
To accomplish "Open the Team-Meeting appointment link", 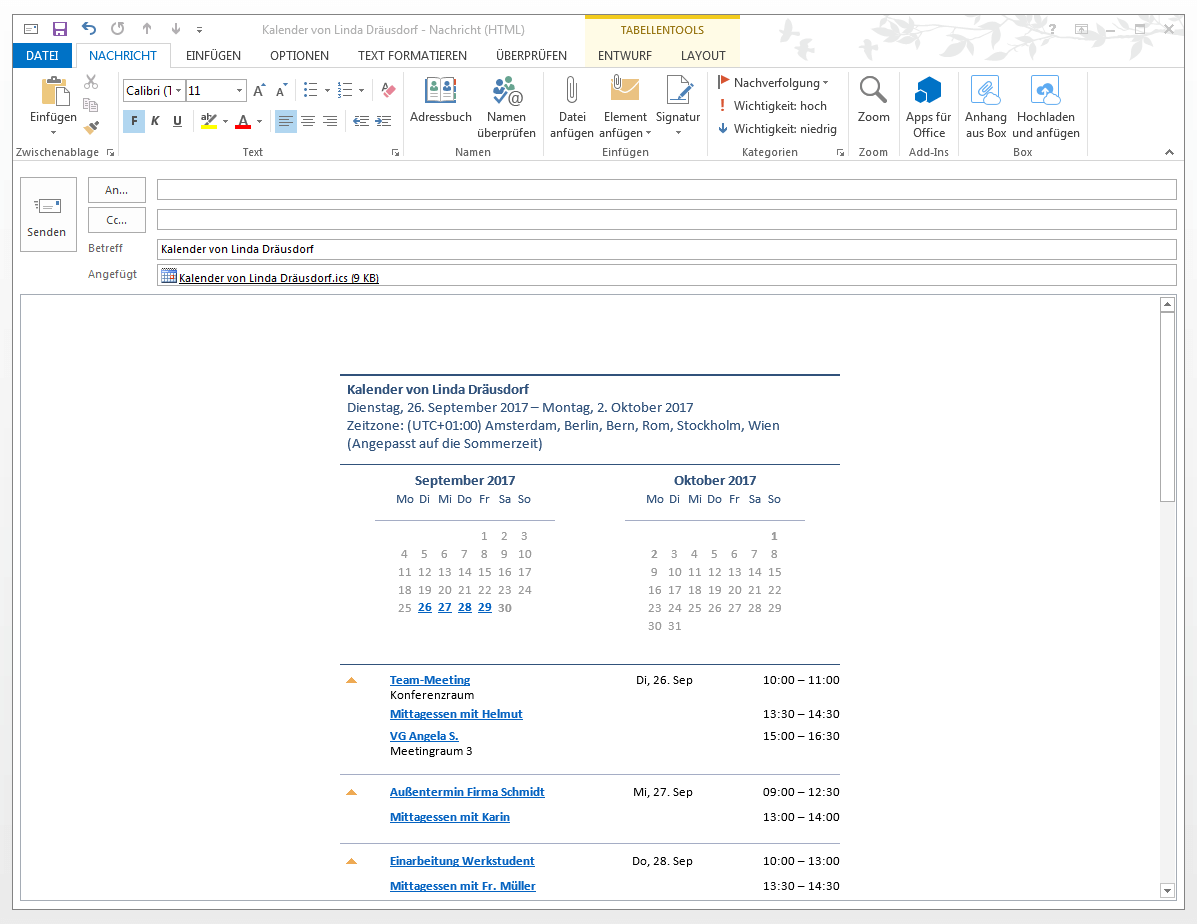I will click(429, 679).
